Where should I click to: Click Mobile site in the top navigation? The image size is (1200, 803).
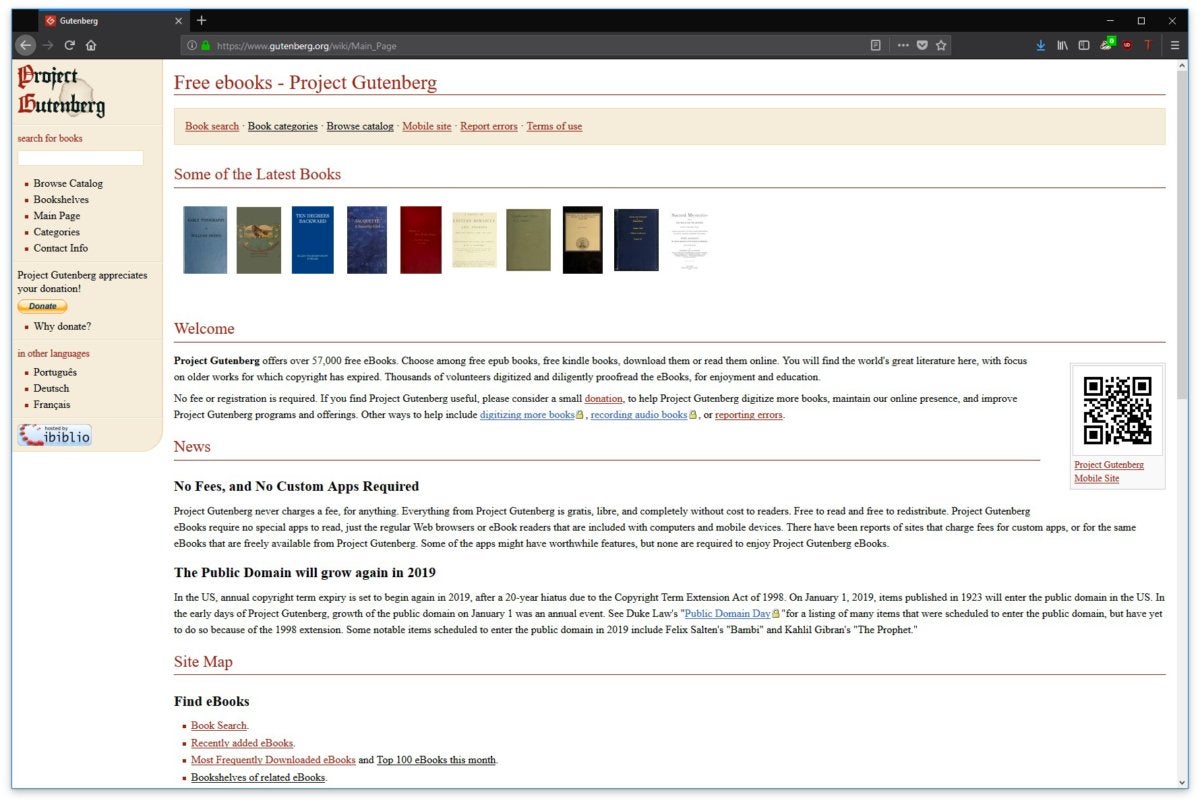coord(427,127)
